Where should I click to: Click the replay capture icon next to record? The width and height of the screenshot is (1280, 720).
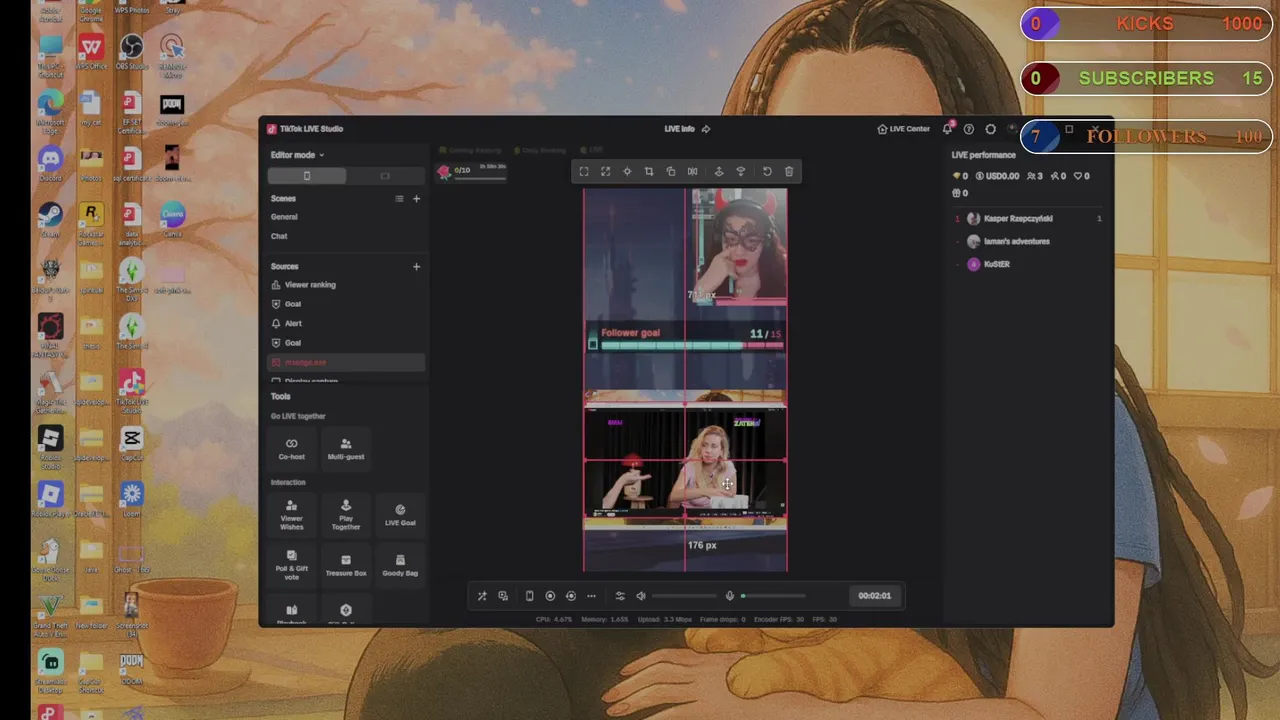(571, 596)
